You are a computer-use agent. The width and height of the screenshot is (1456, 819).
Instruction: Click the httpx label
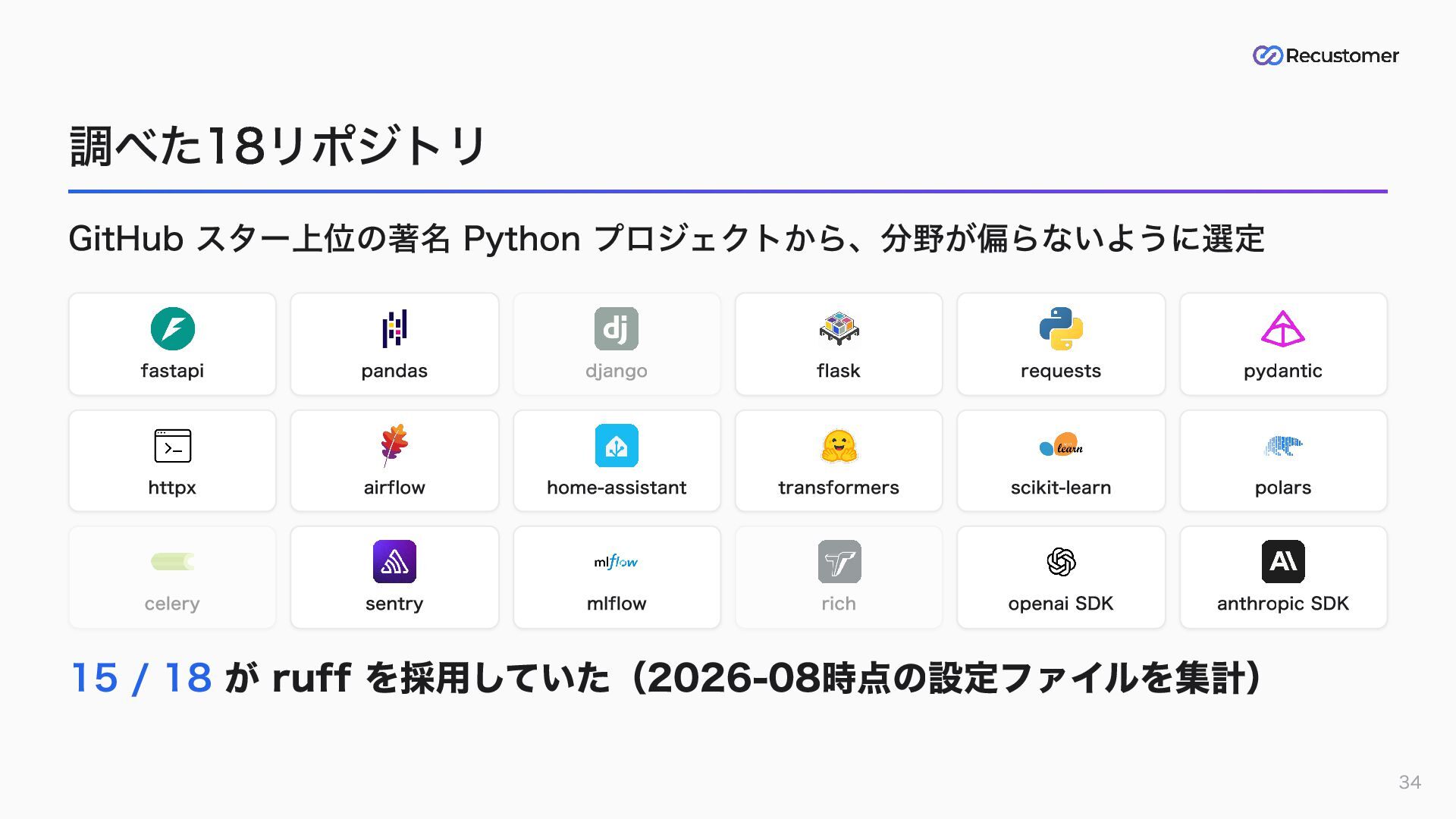pyautogui.click(x=172, y=488)
